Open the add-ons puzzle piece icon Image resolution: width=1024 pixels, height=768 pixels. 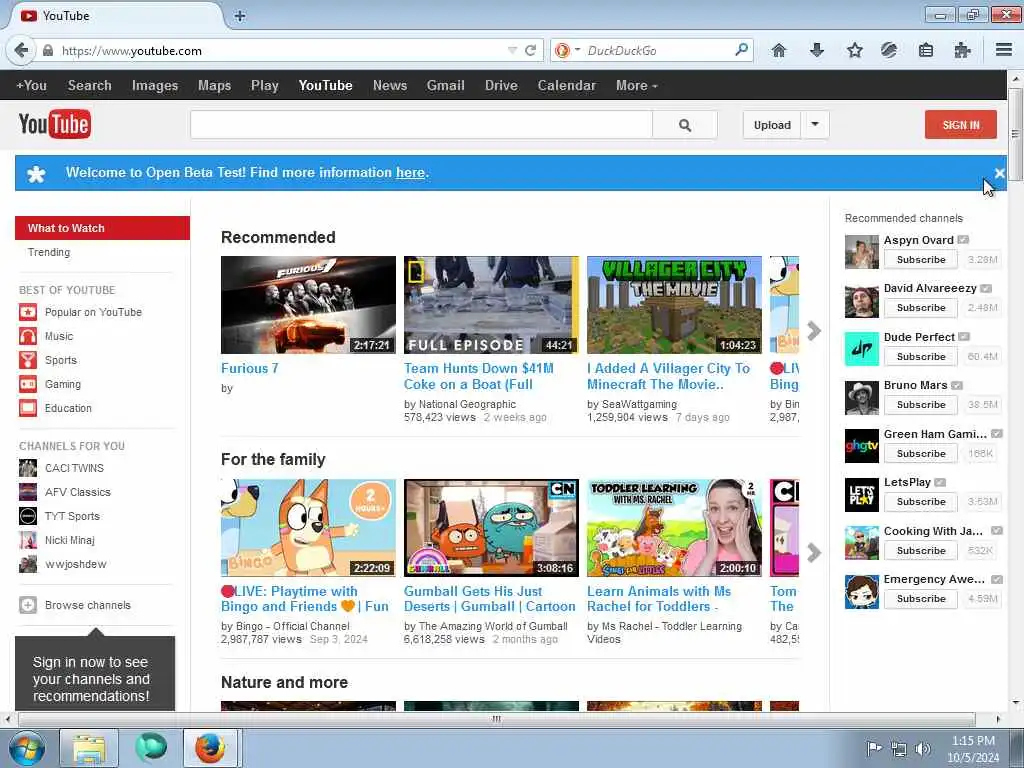(x=963, y=50)
